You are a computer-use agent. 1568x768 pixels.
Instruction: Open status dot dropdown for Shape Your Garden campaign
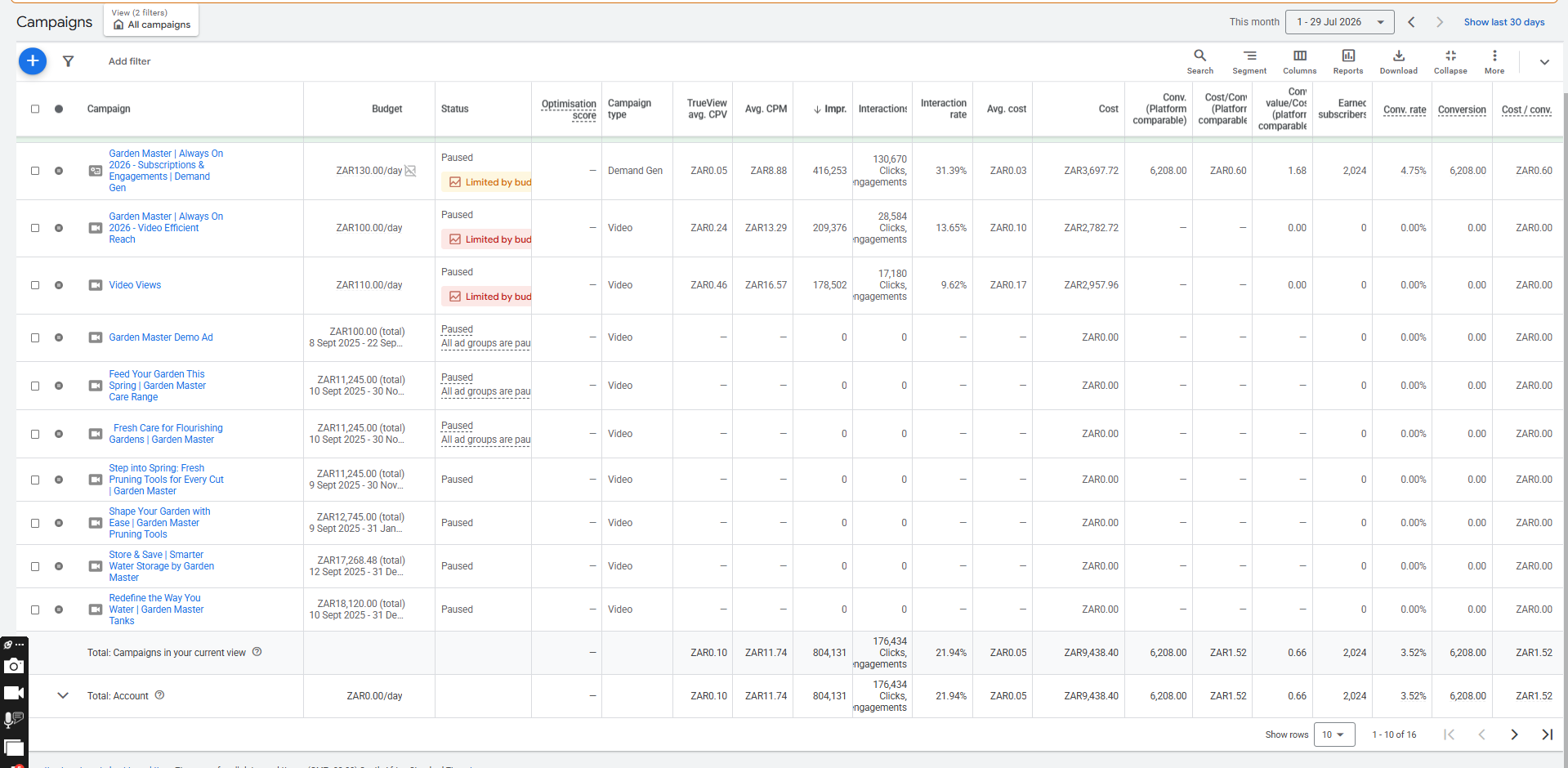pyautogui.click(x=59, y=523)
